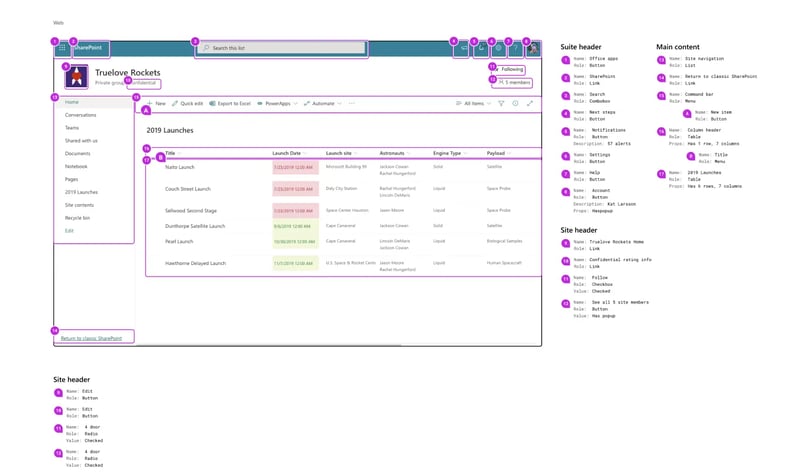The height and width of the screenshot is (474, 800).
Task: Select Documents in the site navigation
Action: (77, 153)
